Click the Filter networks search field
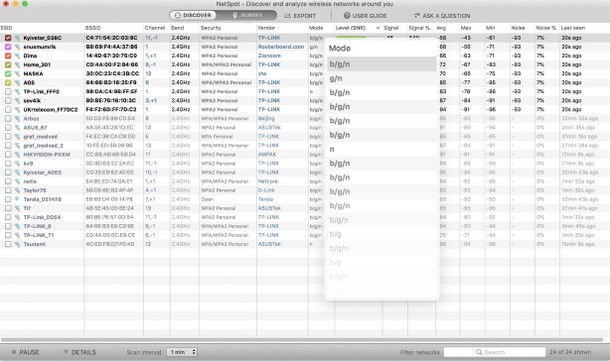 click(494, 352)
